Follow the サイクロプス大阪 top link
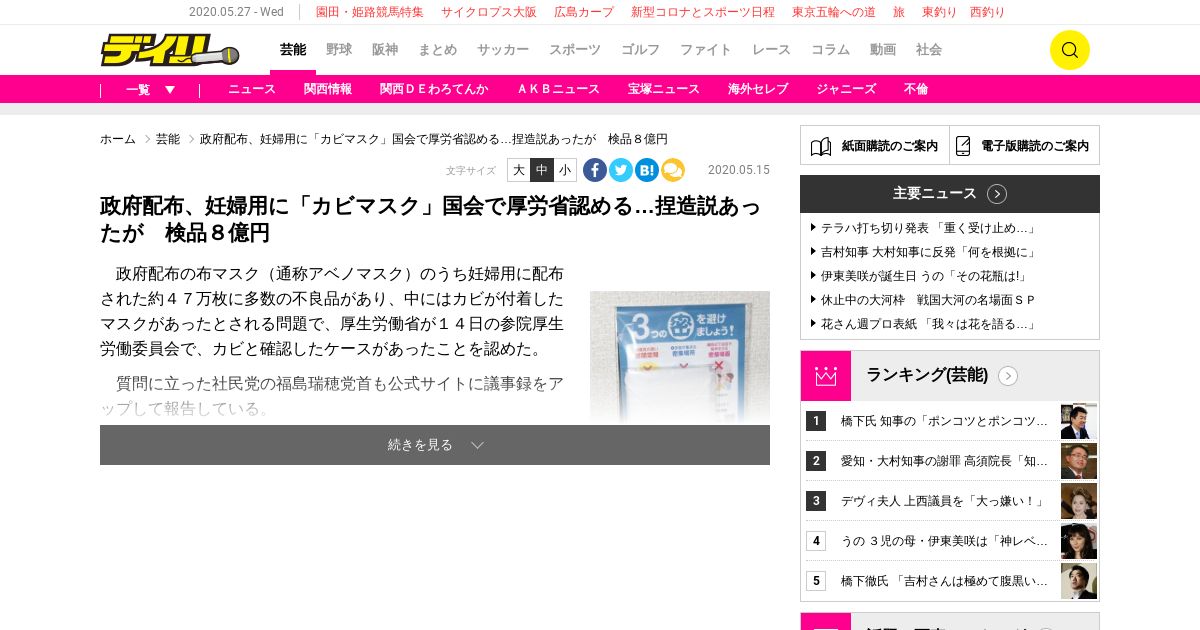This screenshot has width=1200, height=630. (x=489, y=12)
